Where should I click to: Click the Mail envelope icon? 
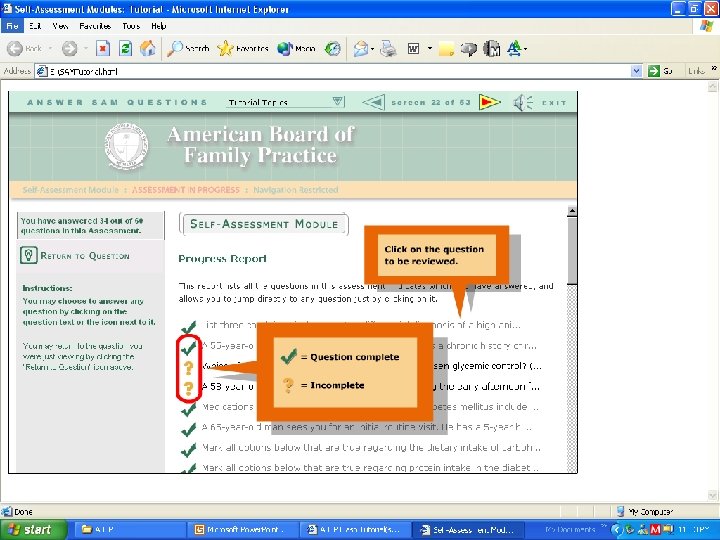click(361, 48)
